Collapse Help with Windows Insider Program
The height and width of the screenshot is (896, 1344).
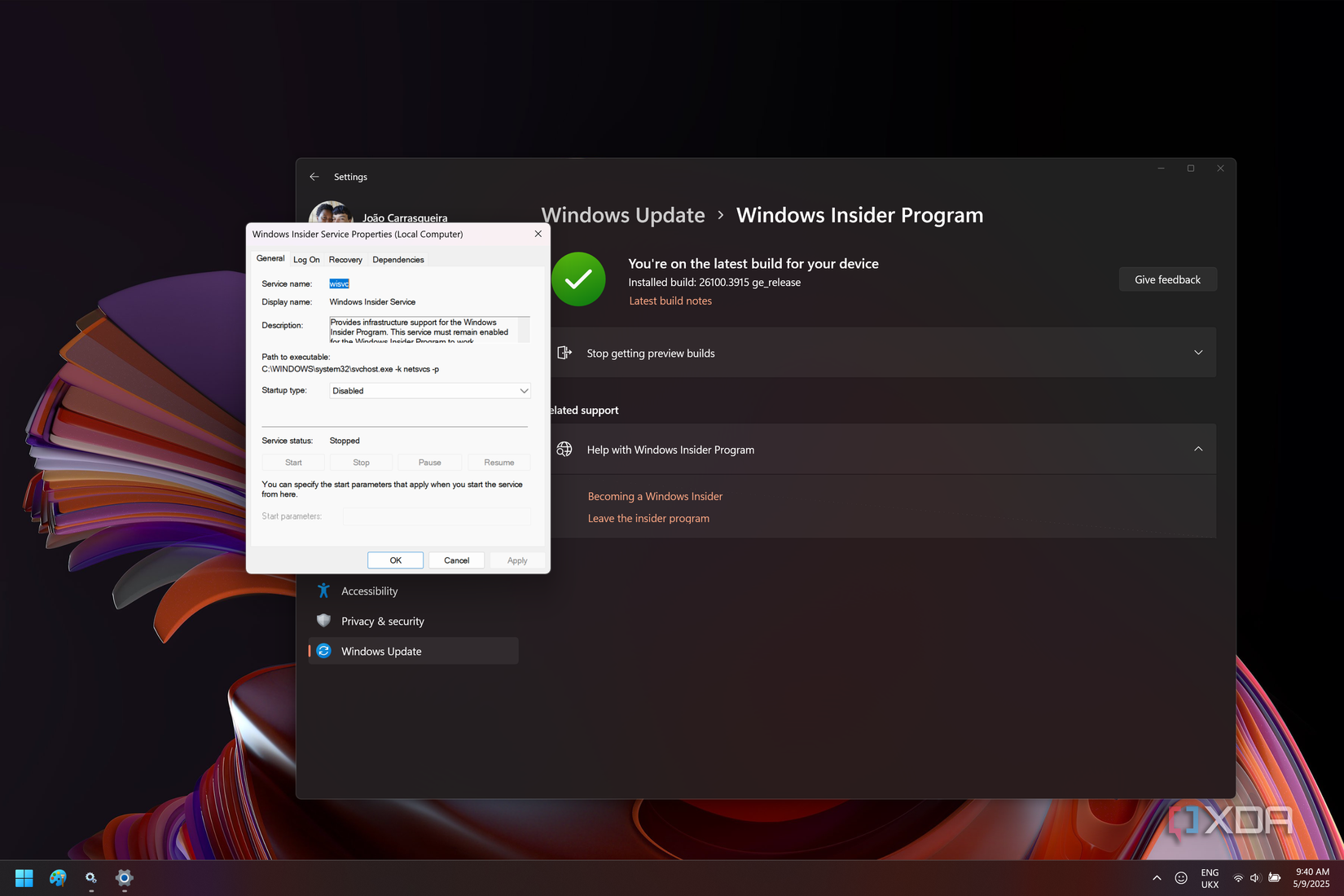pos(1198,449)
